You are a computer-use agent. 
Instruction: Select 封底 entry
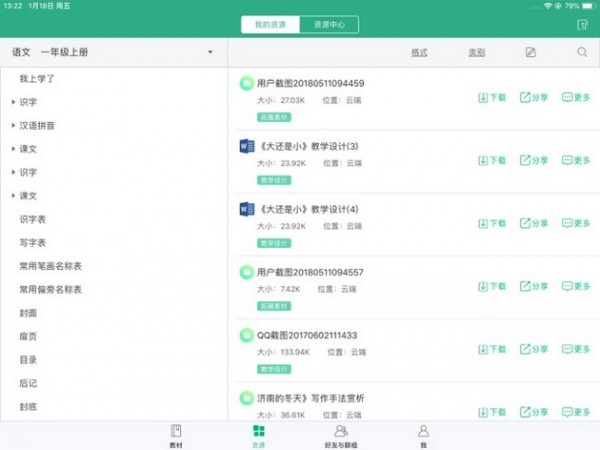pyautogui.click(x=28, y=406)
